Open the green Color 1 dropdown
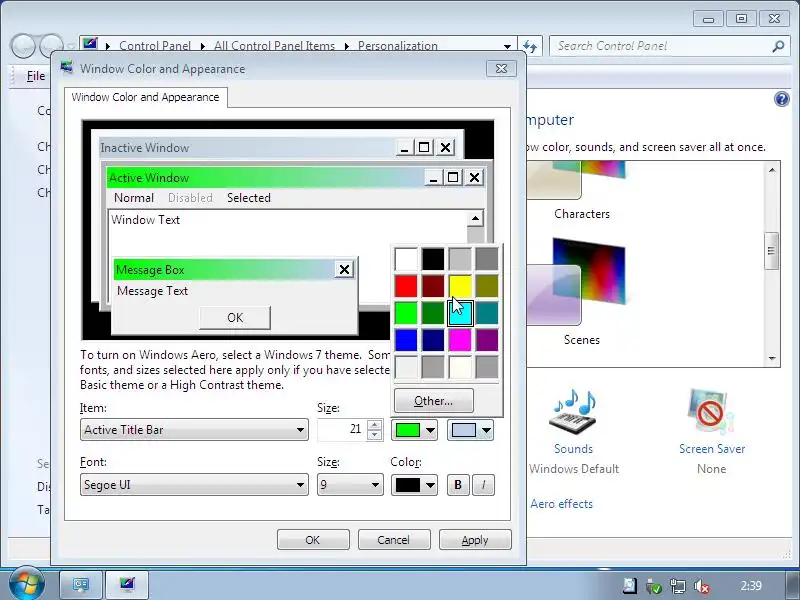Screen dimensions: 800x600 point(414,430)
